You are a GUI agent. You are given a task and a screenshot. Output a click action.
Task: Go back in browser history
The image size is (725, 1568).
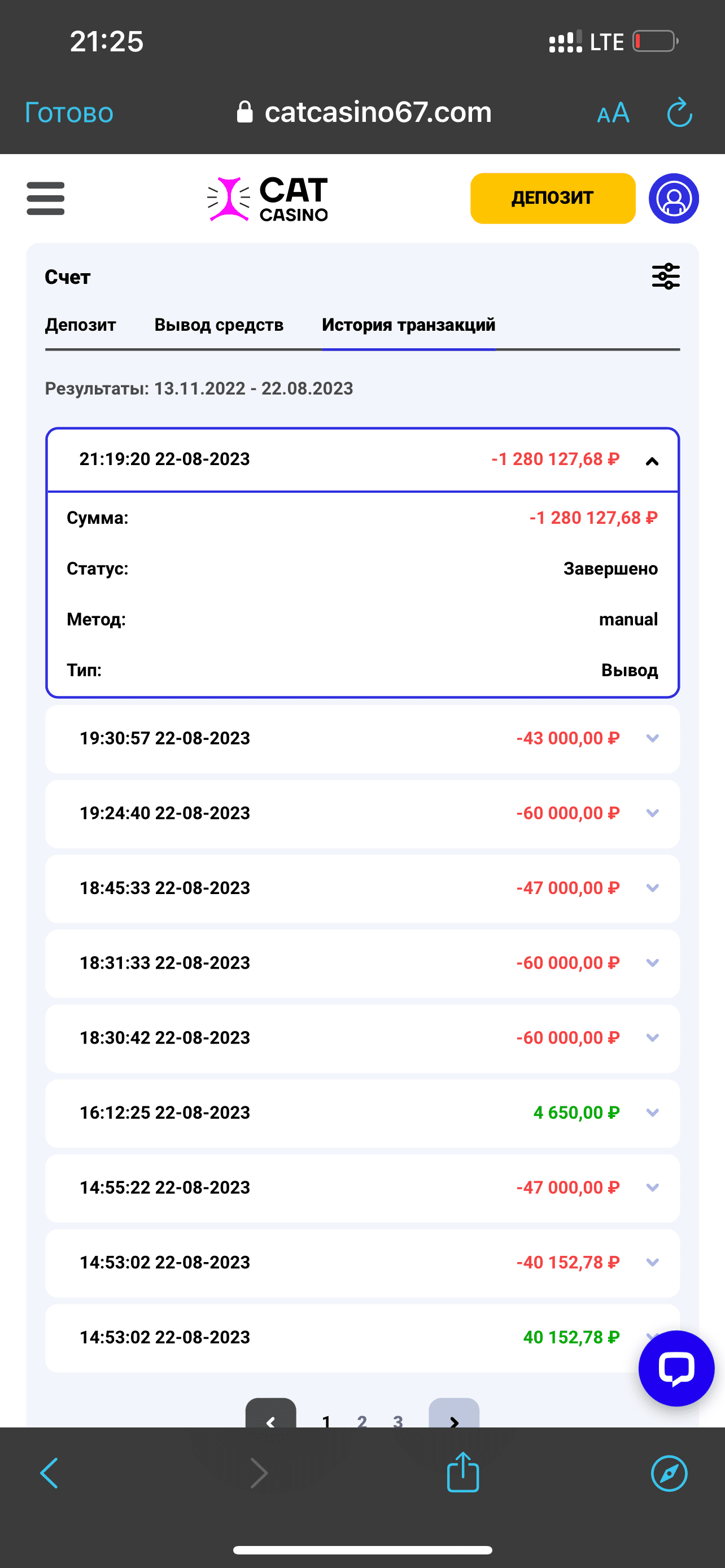tap(49, 1473)
